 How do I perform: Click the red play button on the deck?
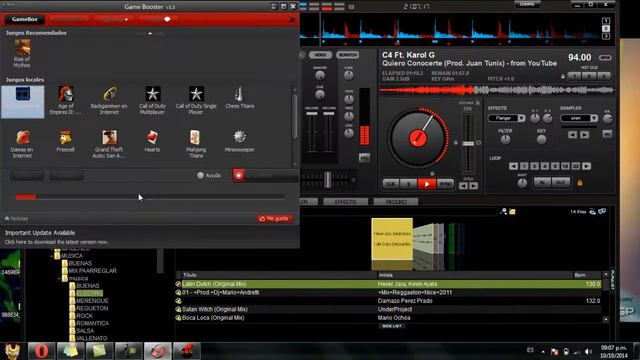point(427,184)
